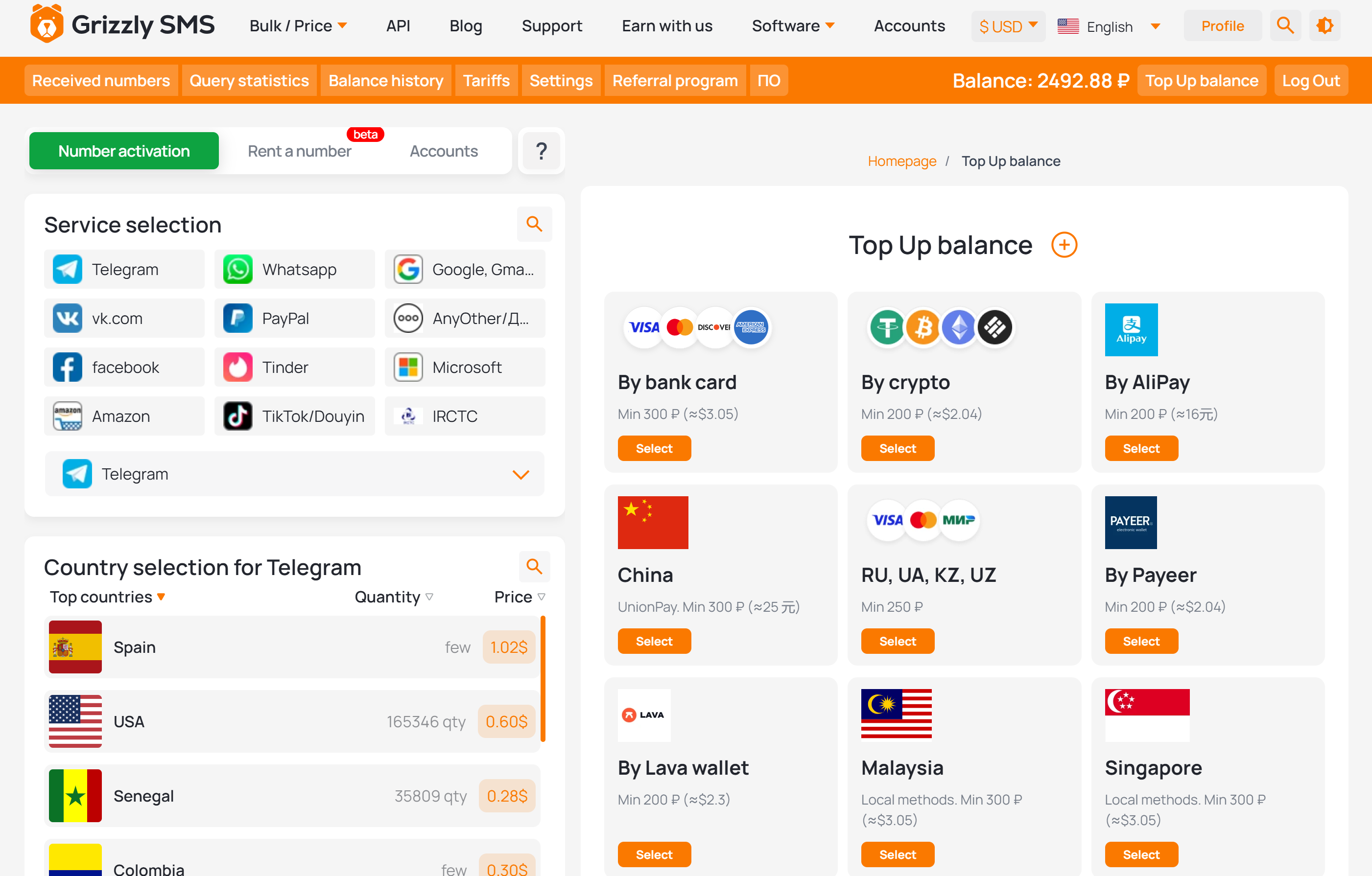The image size is (1372, 876).
Task: Switch to Rent a number tab
Action: [299, 151]
